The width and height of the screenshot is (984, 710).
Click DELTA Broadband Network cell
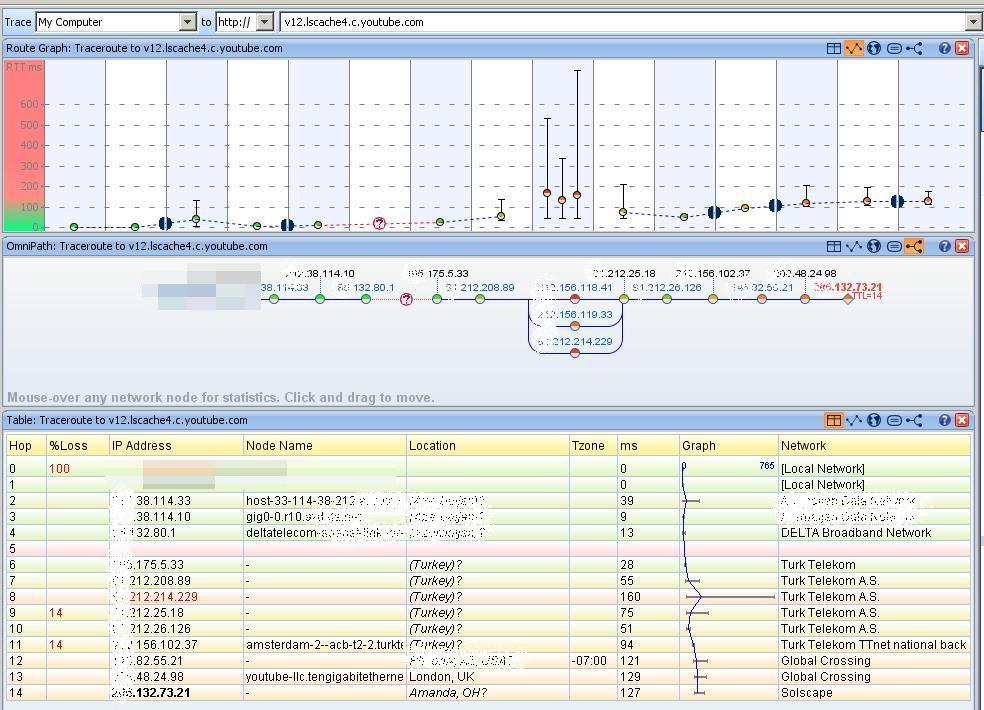856,533
